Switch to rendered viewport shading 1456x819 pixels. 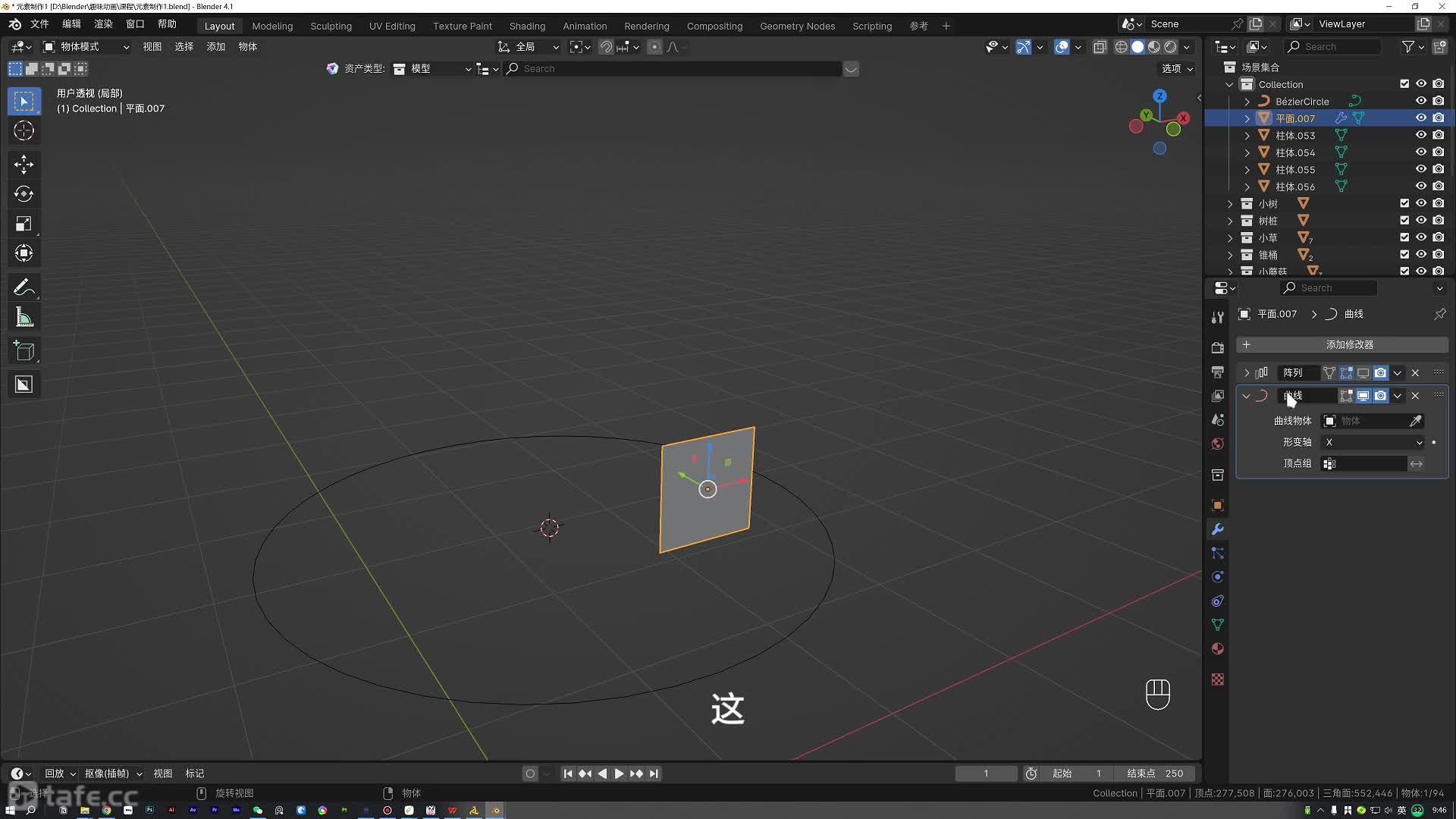click(1171, 47)
